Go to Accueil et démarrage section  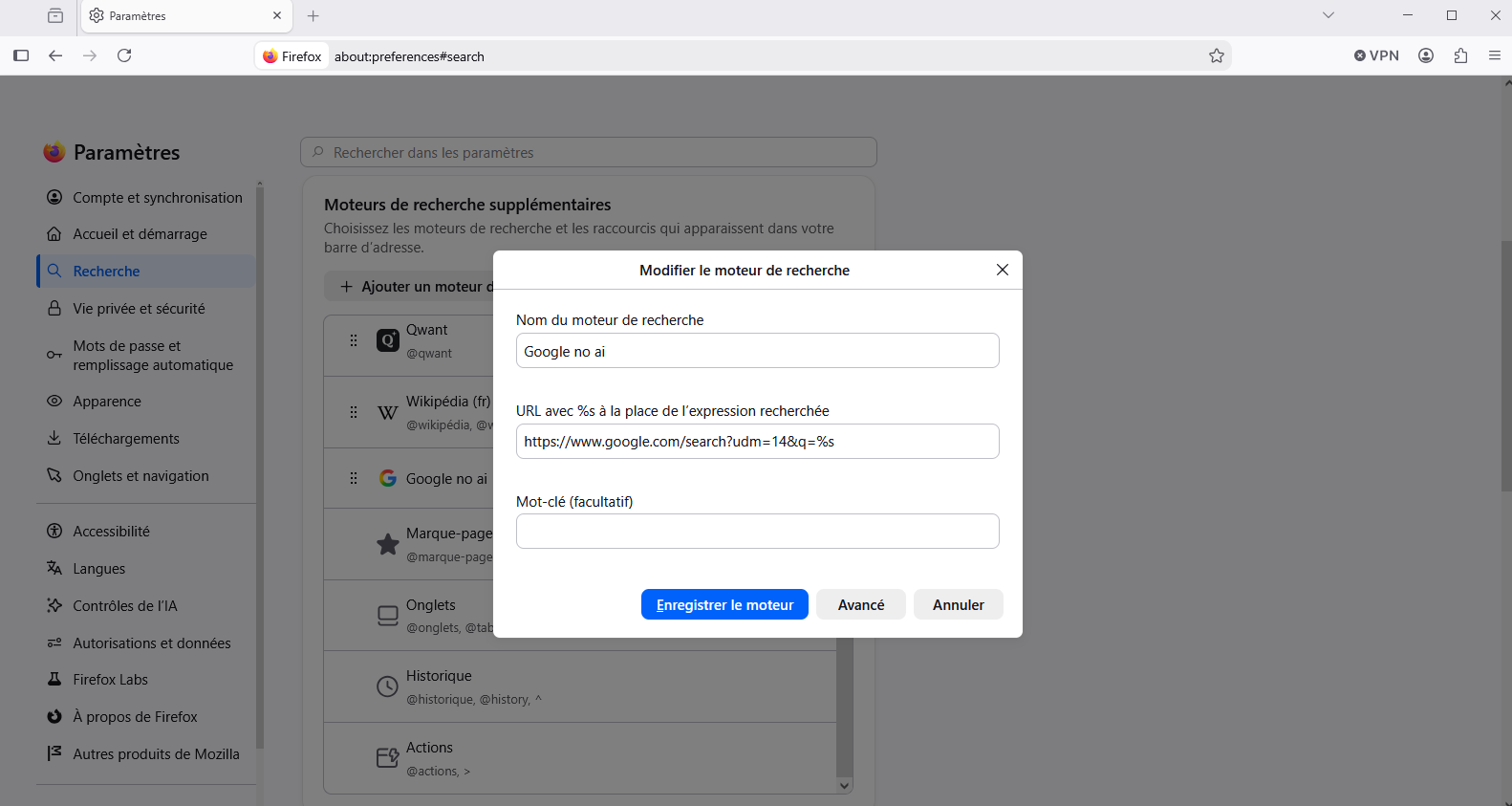(146, 234)
